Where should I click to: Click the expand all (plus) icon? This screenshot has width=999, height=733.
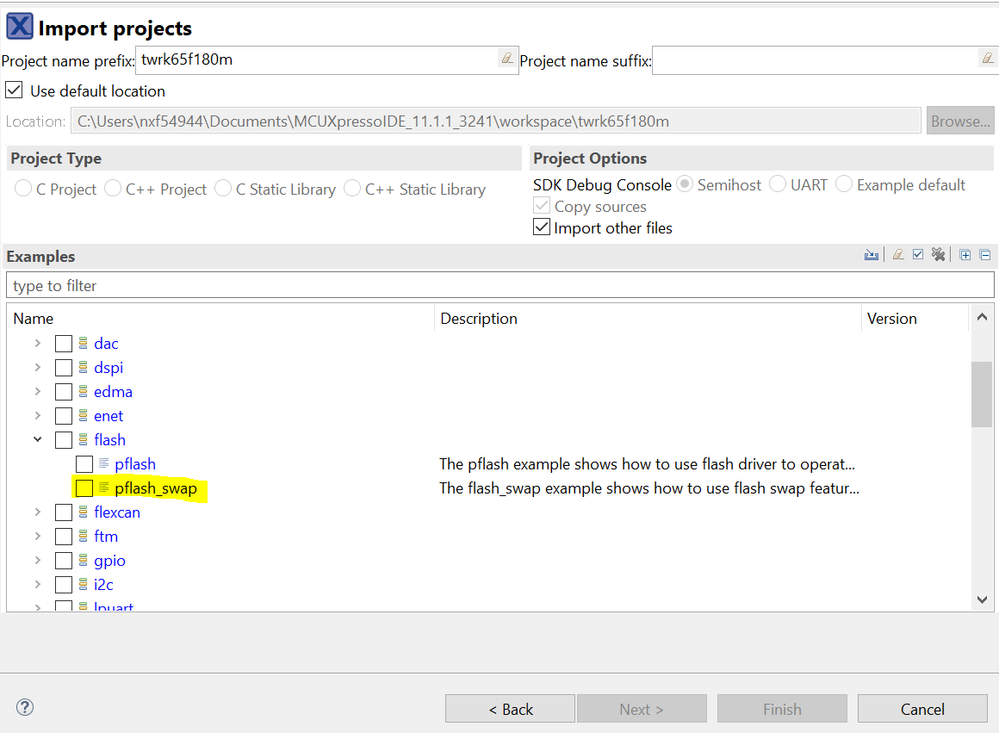965,256
